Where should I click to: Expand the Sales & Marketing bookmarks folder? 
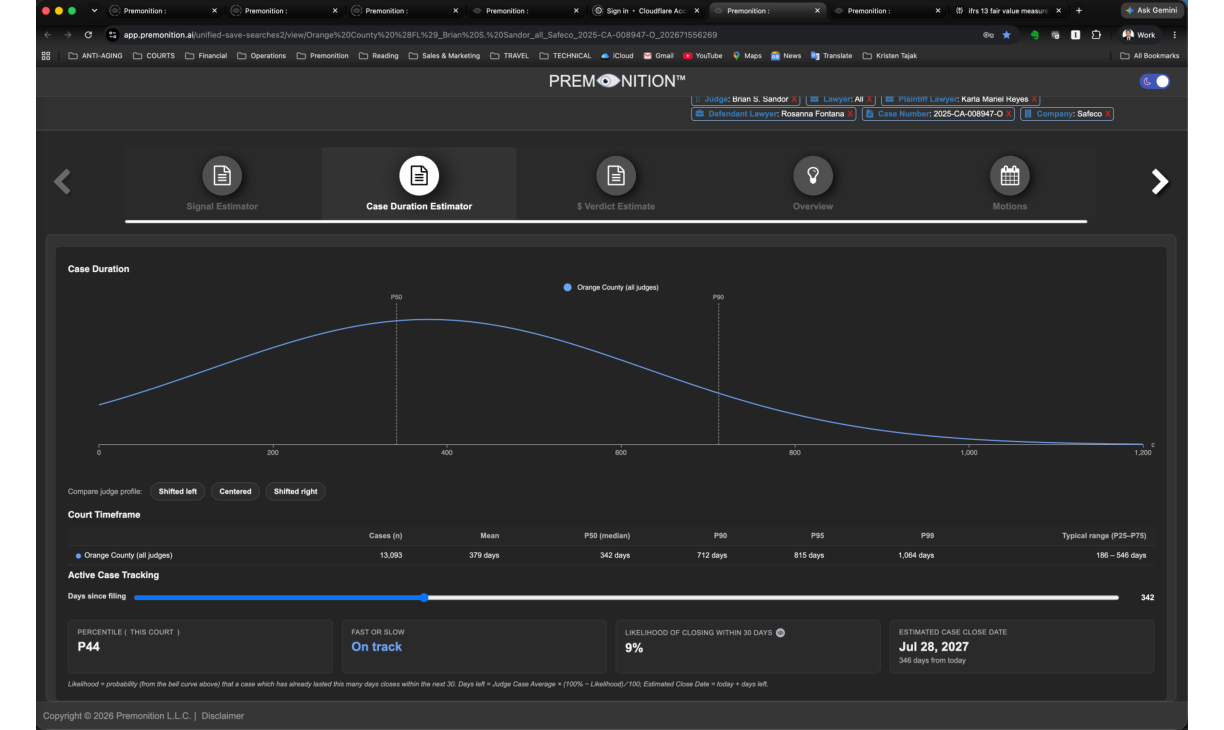(444, 56)
